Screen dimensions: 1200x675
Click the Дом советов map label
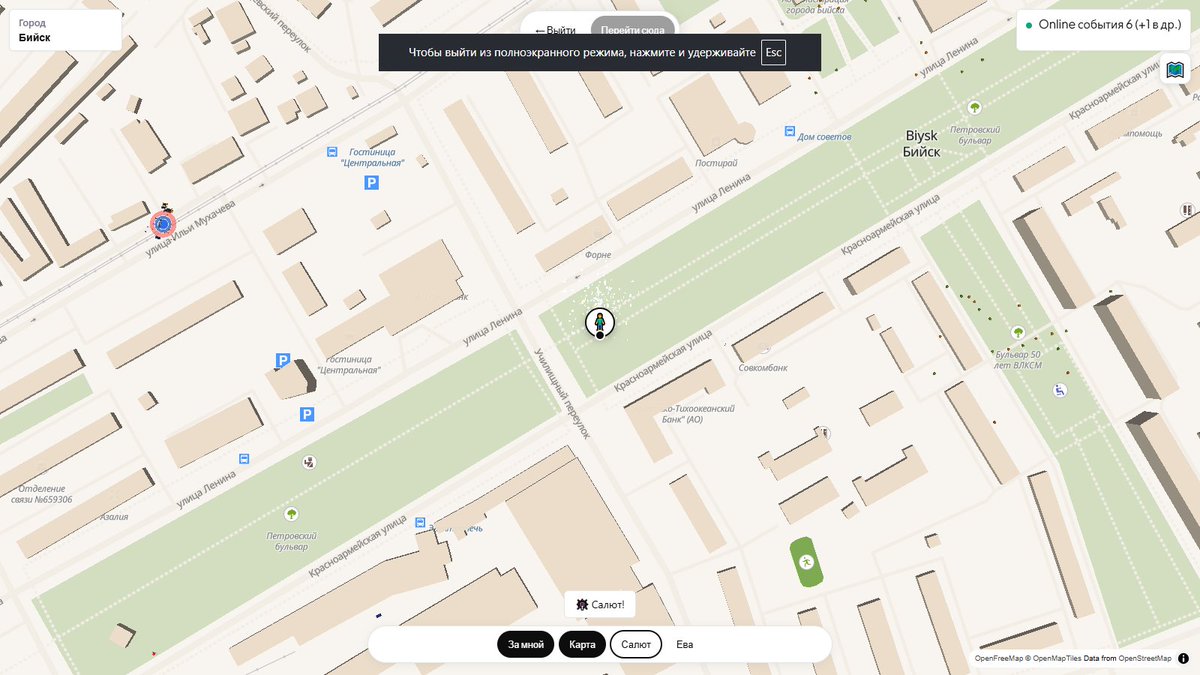pyautogui.click(x=826, y=137)
